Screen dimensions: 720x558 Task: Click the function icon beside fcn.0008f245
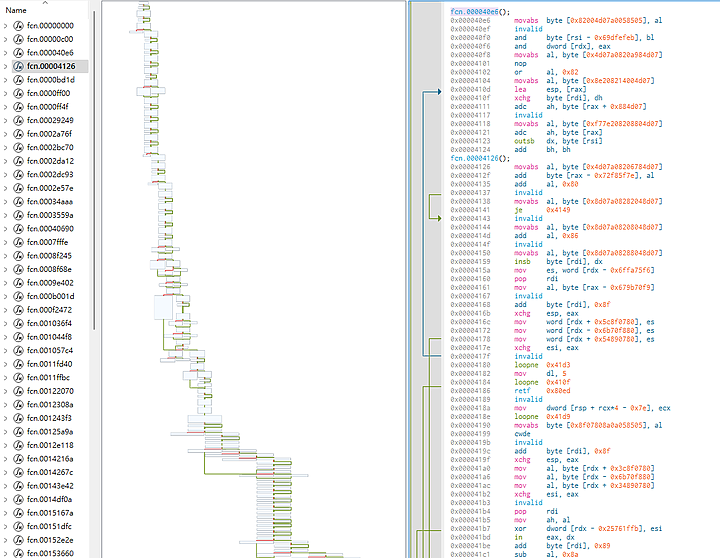(x=18, y=256)
